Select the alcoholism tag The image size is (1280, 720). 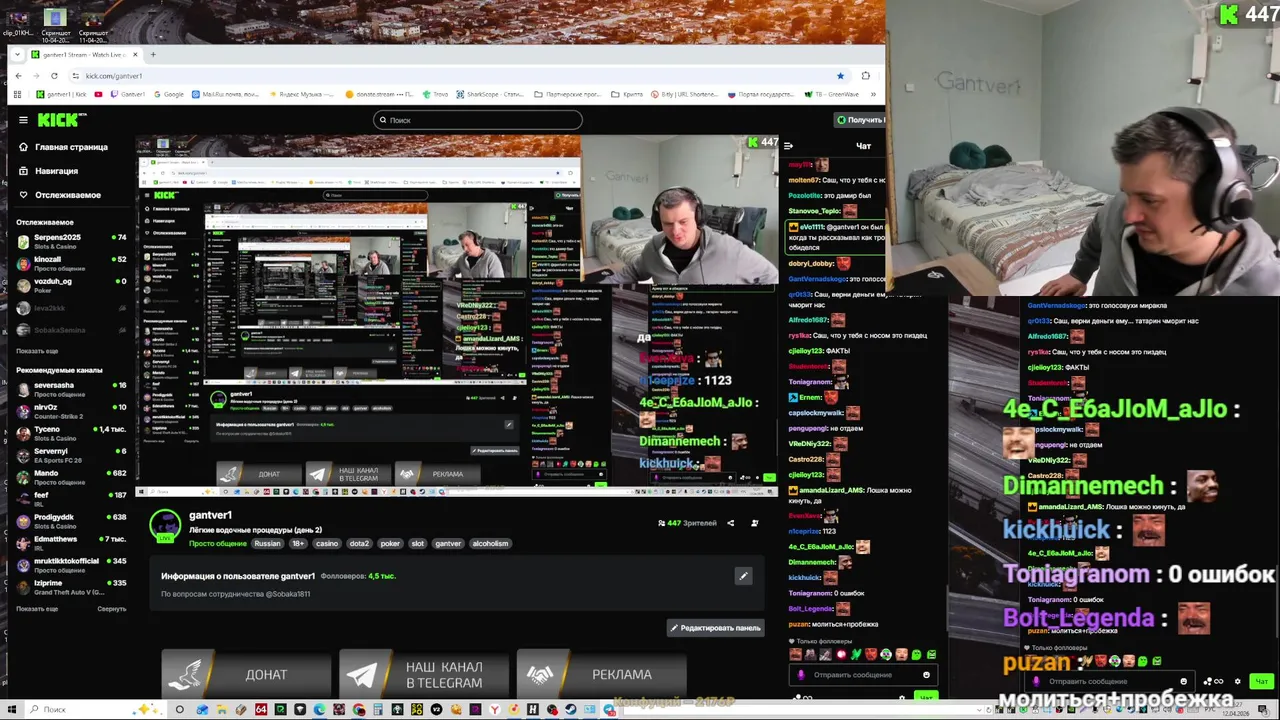point(490,543)
